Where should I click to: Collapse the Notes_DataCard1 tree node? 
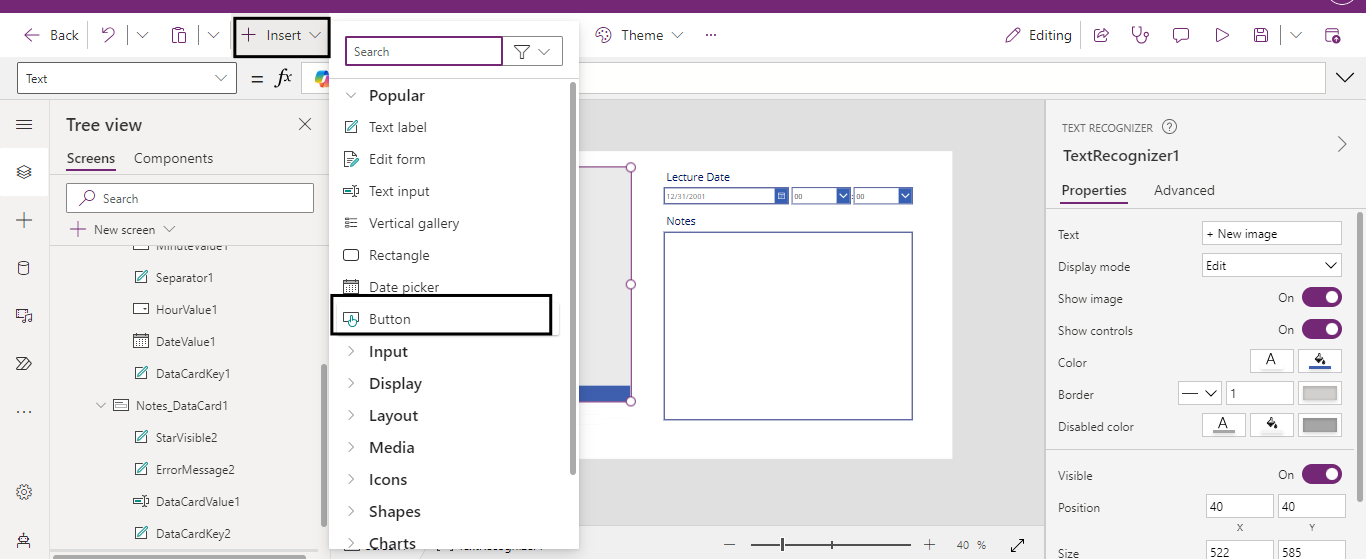click(101, 406)
